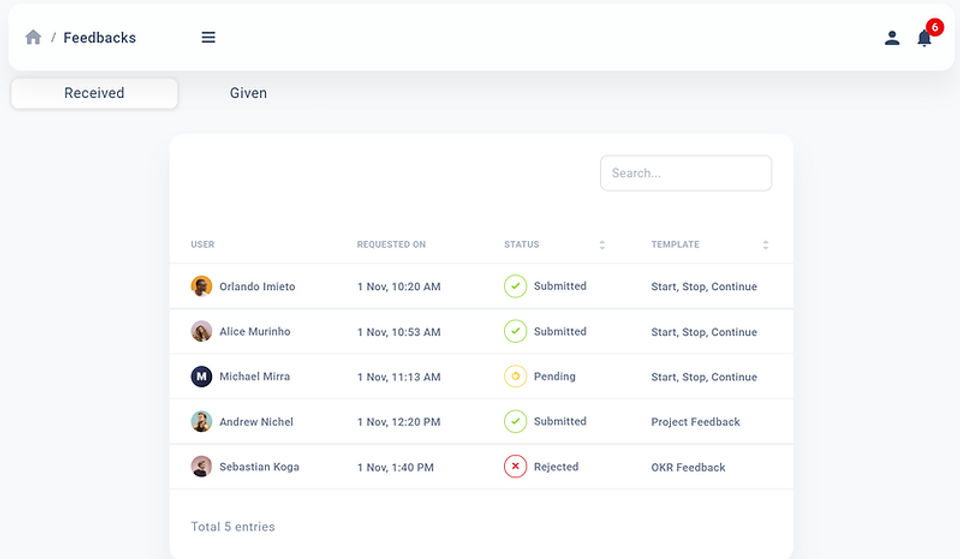Switch to the Given tab
Image resolution: width=960 pixels, height=559 pixels.
(248, 93)
